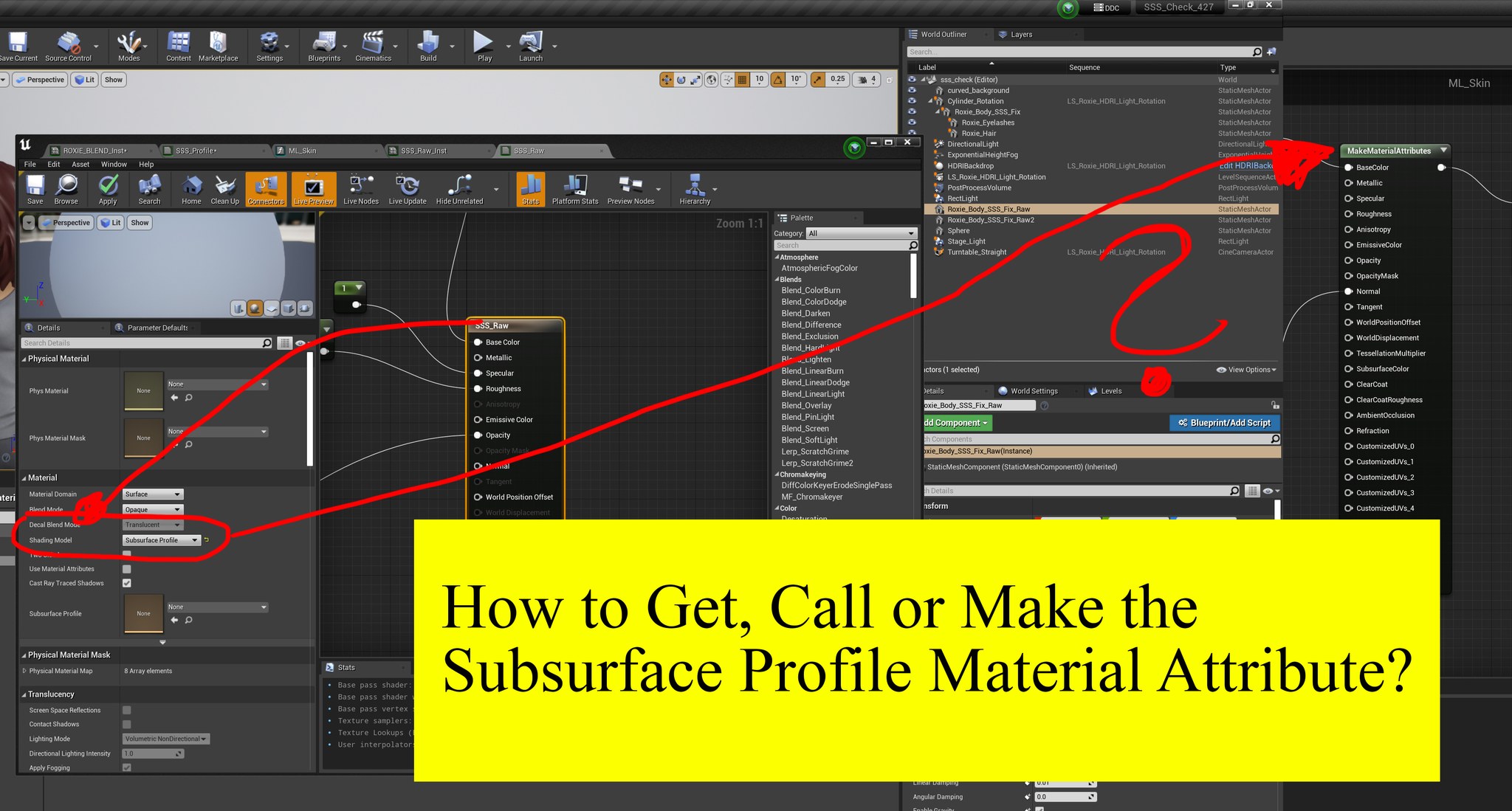Uncheck Cast Ray Traced Shadows
The height and width of the screenshot is (811, 1512).
click(x=127, y=583)
